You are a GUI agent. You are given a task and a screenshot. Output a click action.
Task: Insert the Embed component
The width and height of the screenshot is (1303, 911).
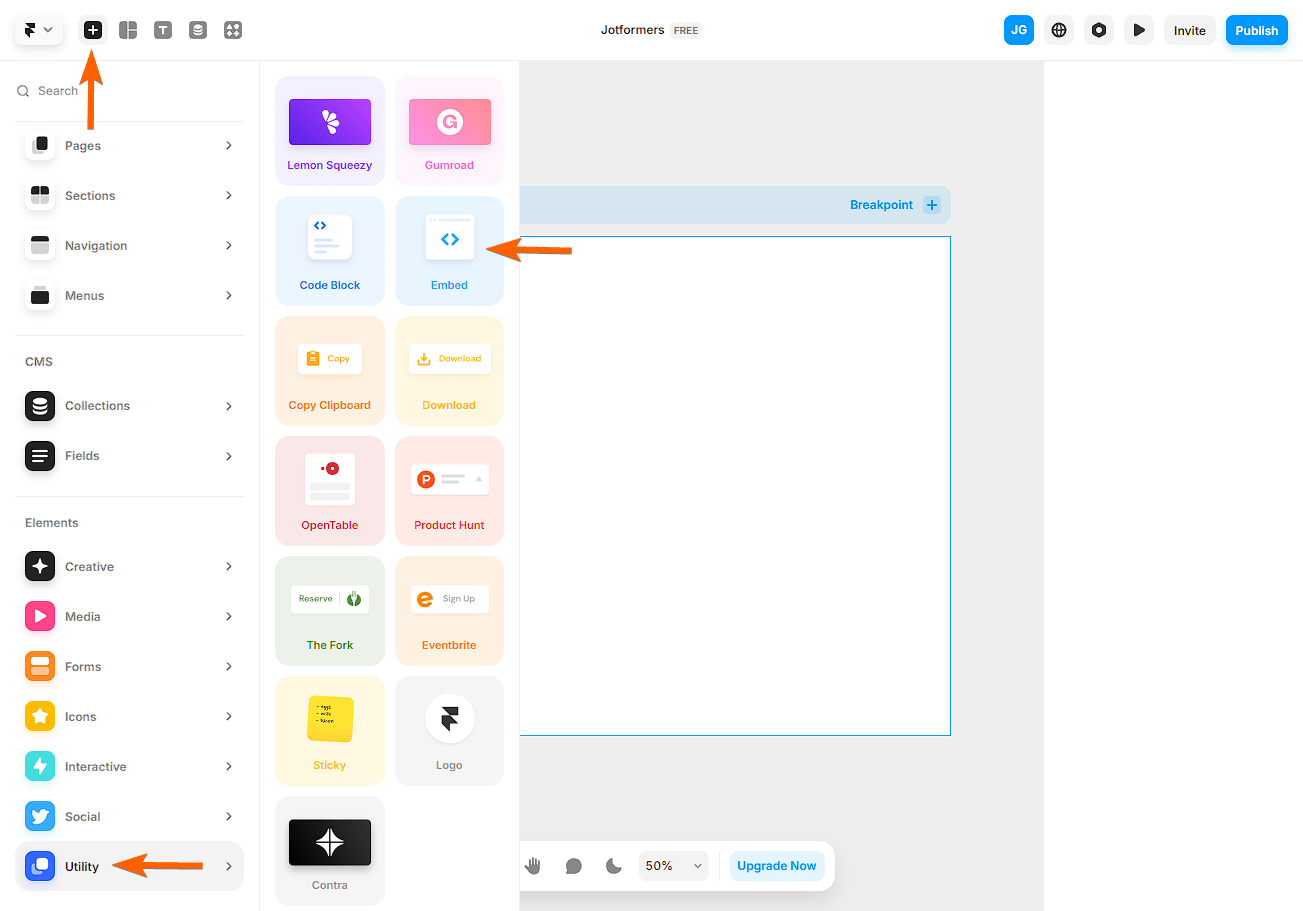tap(449, 251)
